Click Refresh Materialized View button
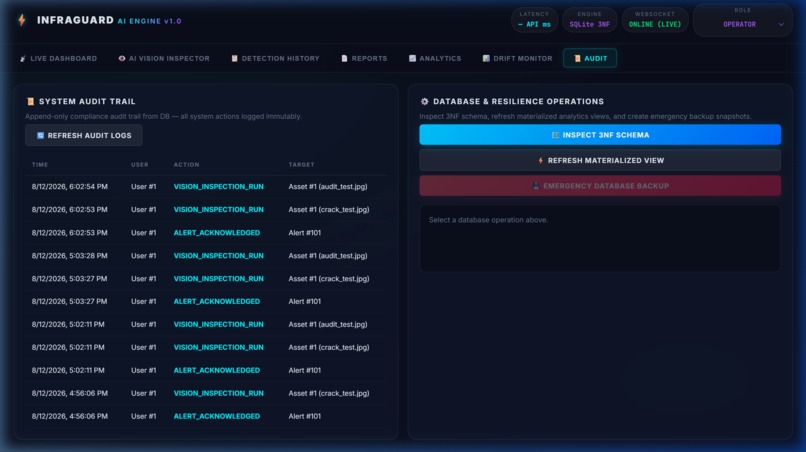The width and height of the screenshot is (806, 452). pyautogui.click(x=600, y=160)
